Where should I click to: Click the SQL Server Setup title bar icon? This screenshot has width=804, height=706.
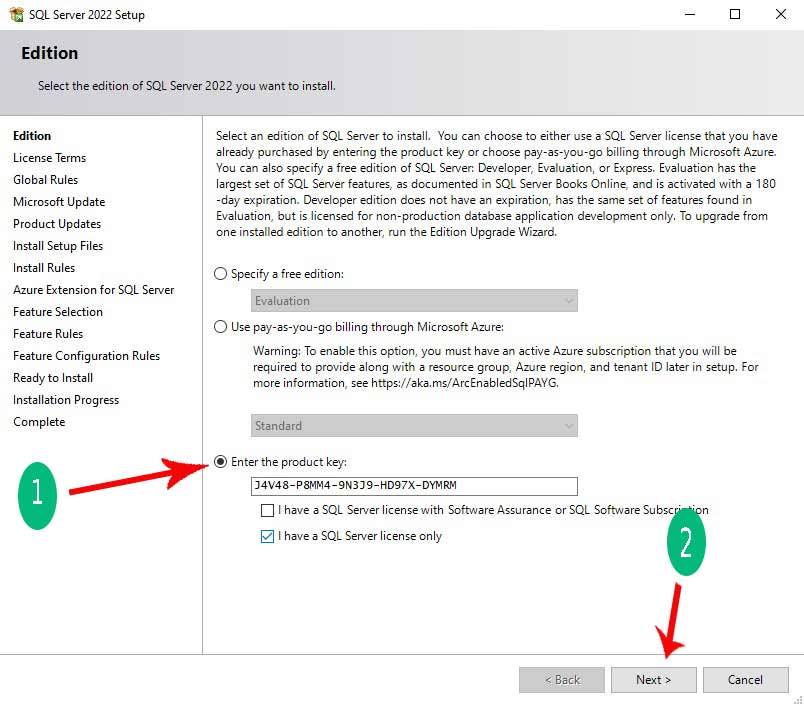(16, 14)
